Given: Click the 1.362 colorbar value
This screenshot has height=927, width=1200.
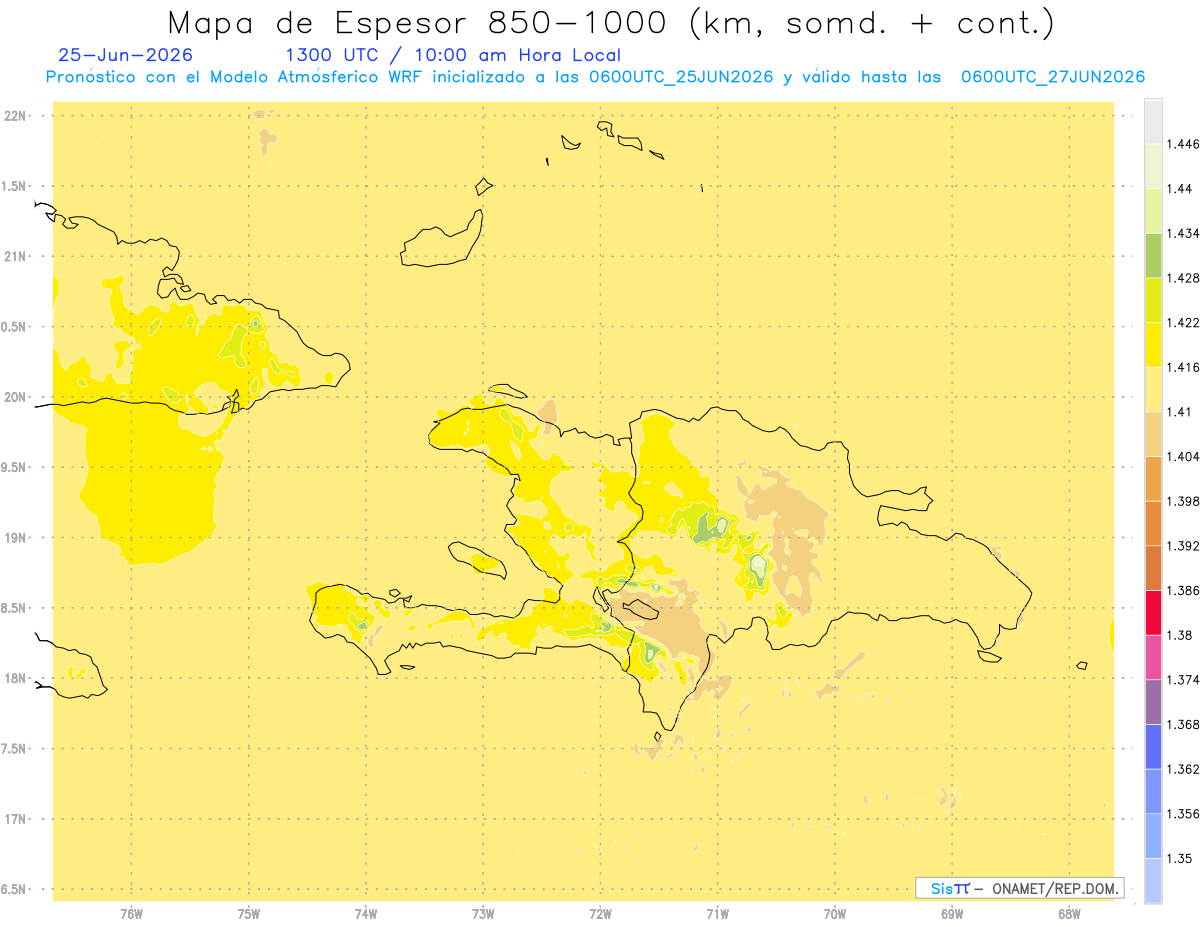Looking at the screenshot, I should coord(1184,769).
